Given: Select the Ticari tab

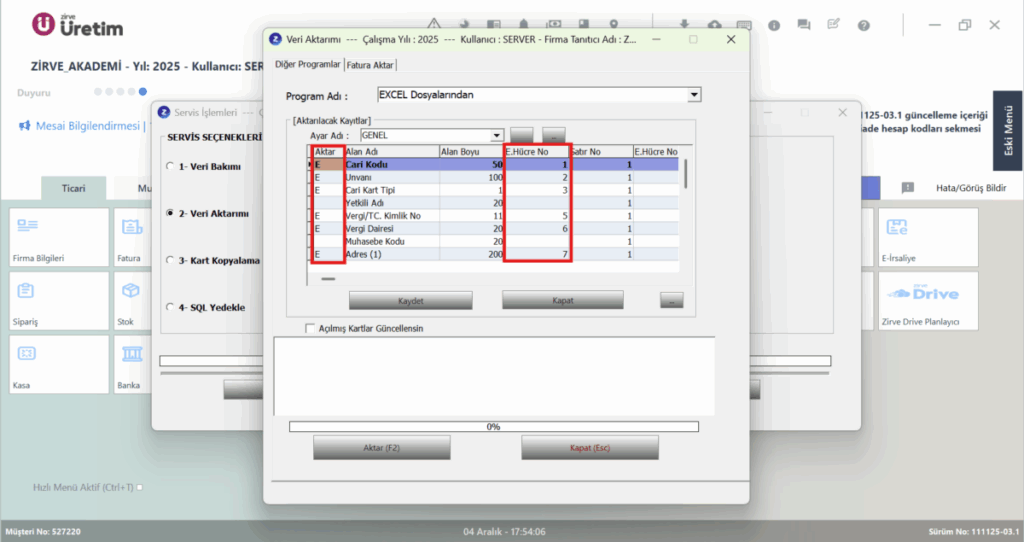Looking at the screenshot, I should pyautogui.click(x=73, y=188).
